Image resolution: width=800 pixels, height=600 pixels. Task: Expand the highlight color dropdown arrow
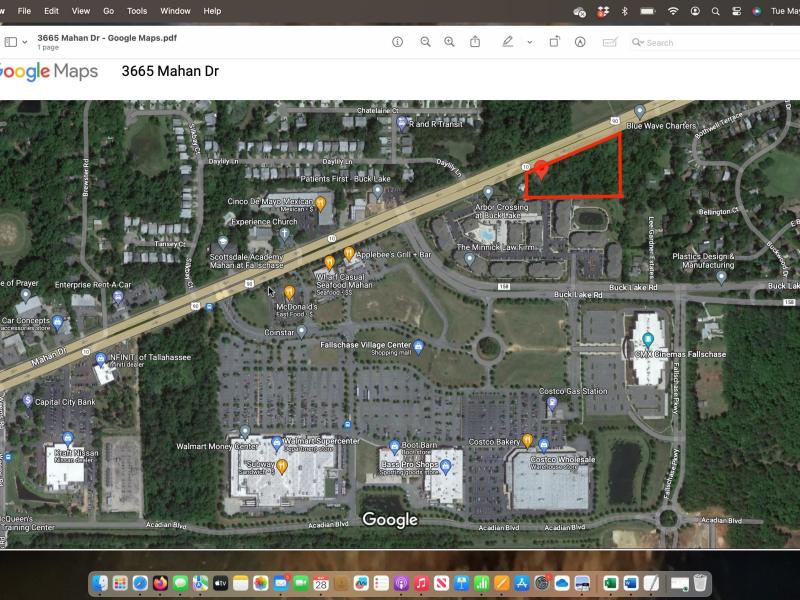530,42
